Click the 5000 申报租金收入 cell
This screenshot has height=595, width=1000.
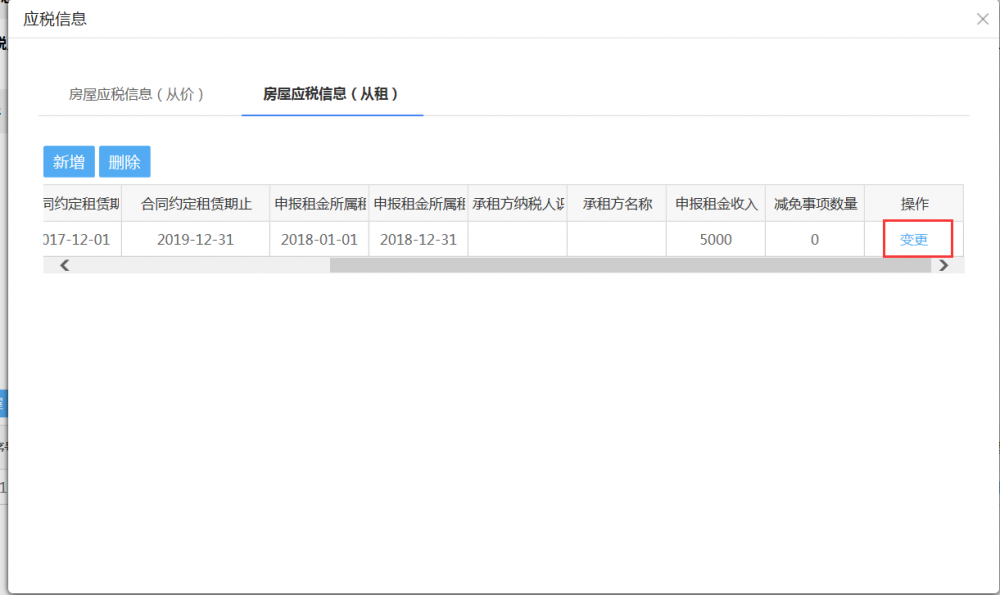(x=715, y=239)
